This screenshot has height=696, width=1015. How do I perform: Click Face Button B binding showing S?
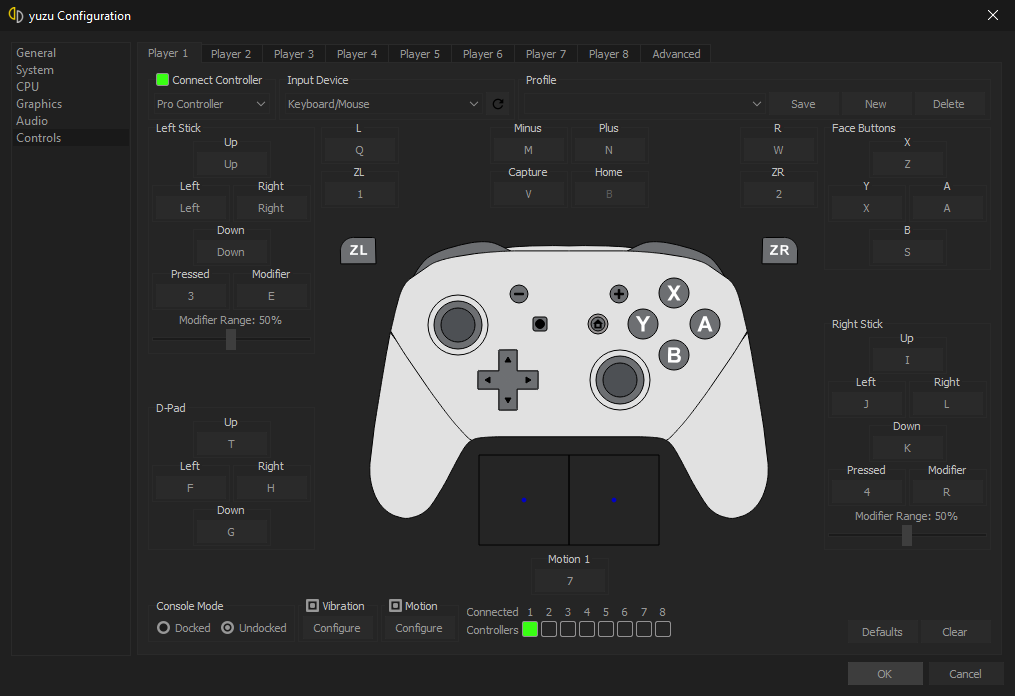tap(907, 251)
